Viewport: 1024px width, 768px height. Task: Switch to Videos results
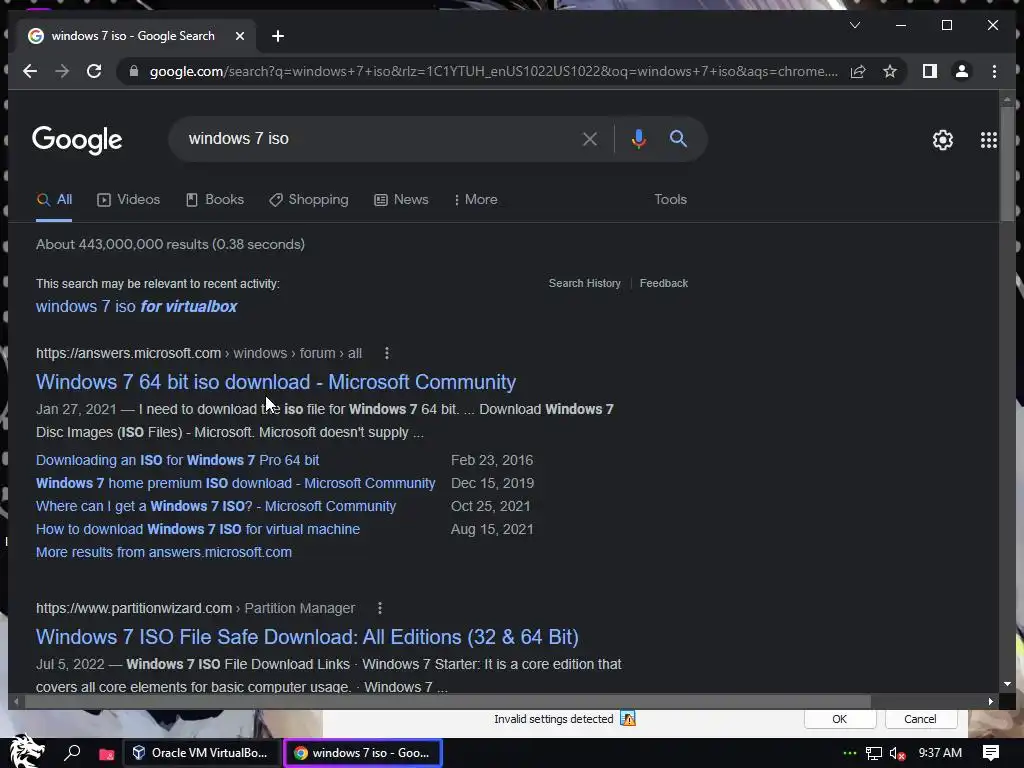[129, 199]
